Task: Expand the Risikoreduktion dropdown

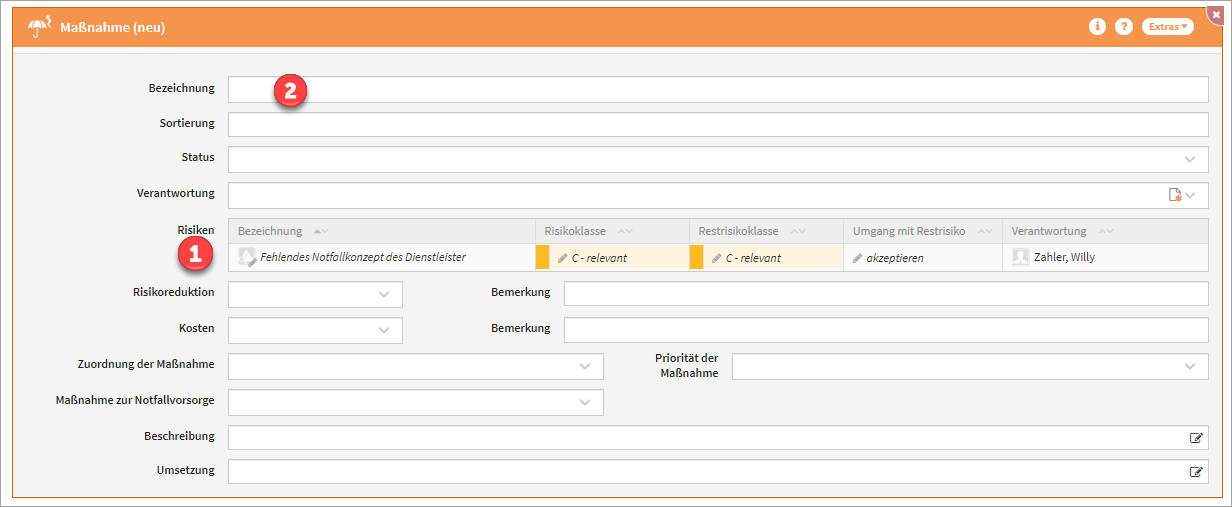Action: 384,295
